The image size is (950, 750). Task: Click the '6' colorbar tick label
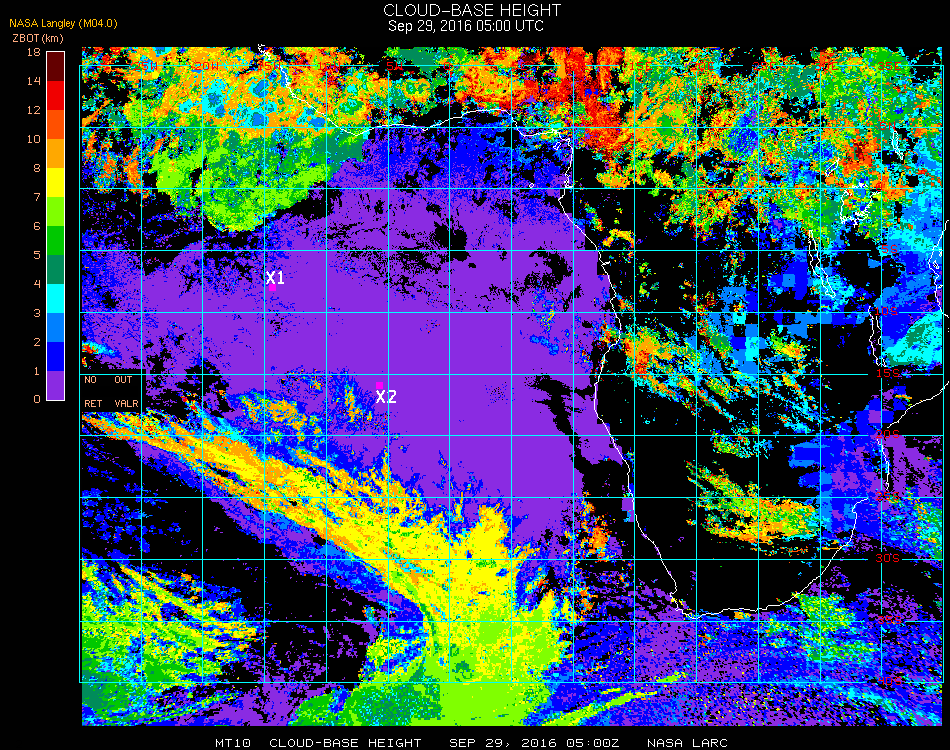tap(37, 227)
